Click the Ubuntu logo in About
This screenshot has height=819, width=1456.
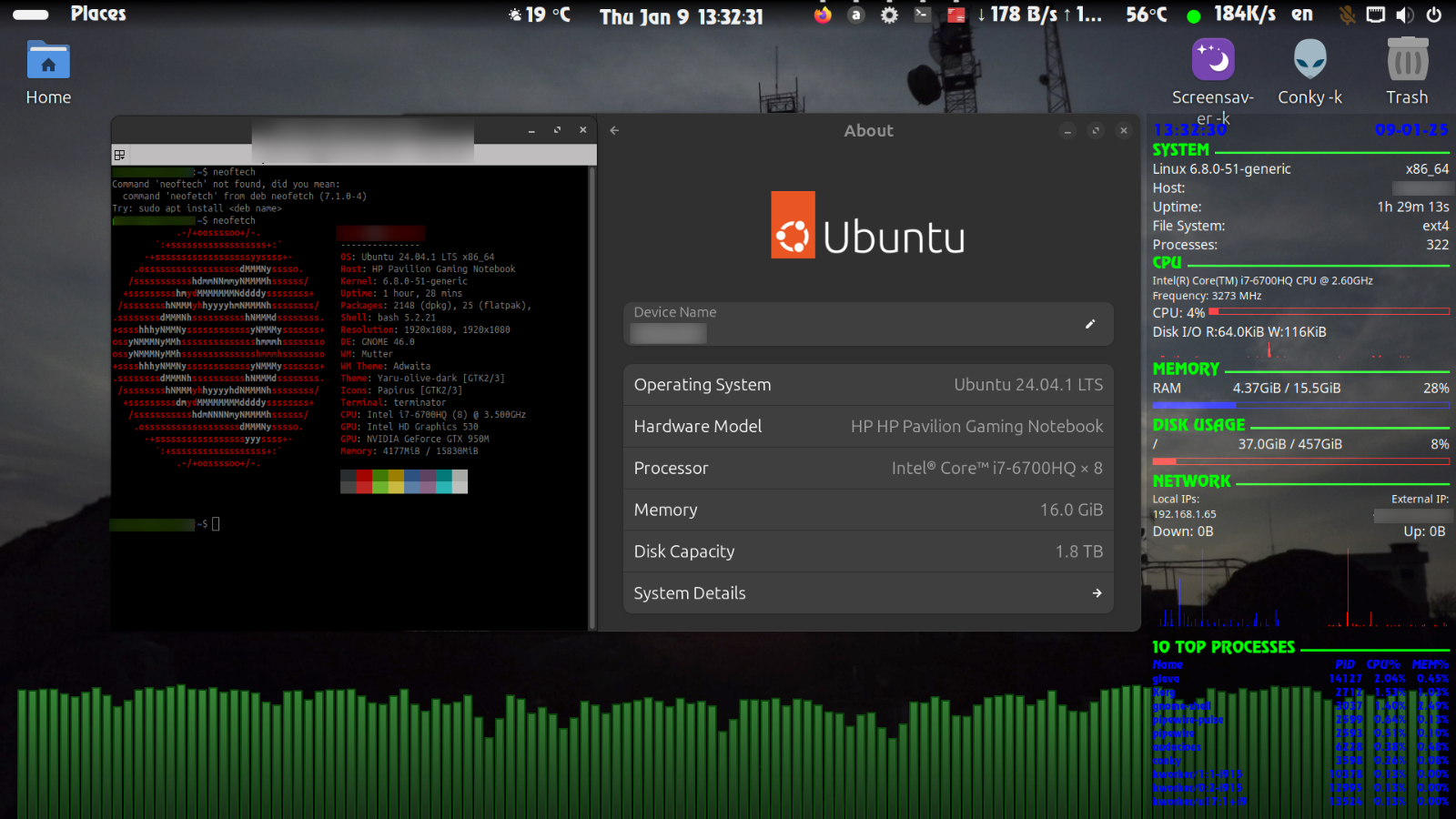tap(867, 226)
